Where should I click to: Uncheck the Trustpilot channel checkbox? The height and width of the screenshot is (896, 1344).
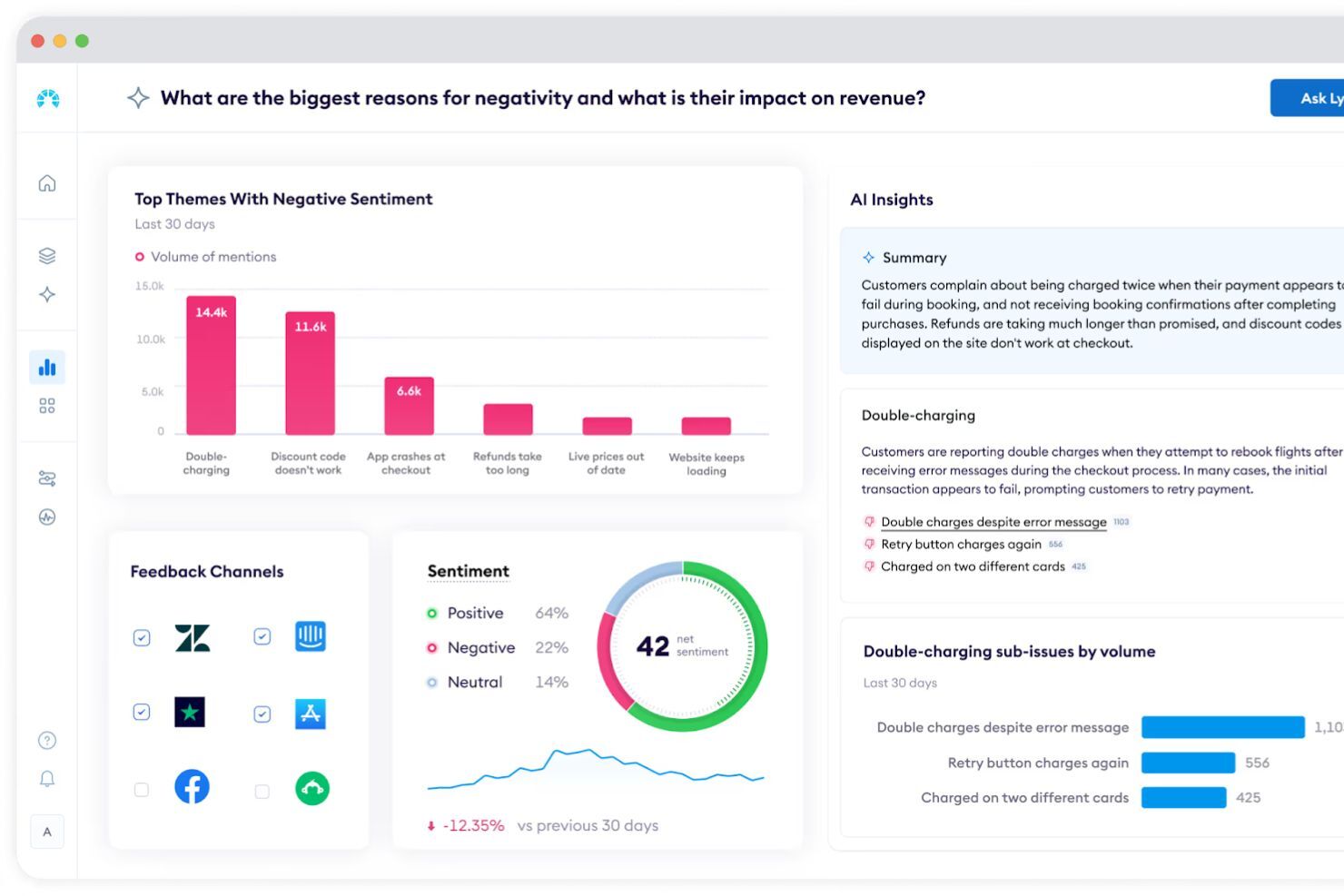tap(142, 712)
